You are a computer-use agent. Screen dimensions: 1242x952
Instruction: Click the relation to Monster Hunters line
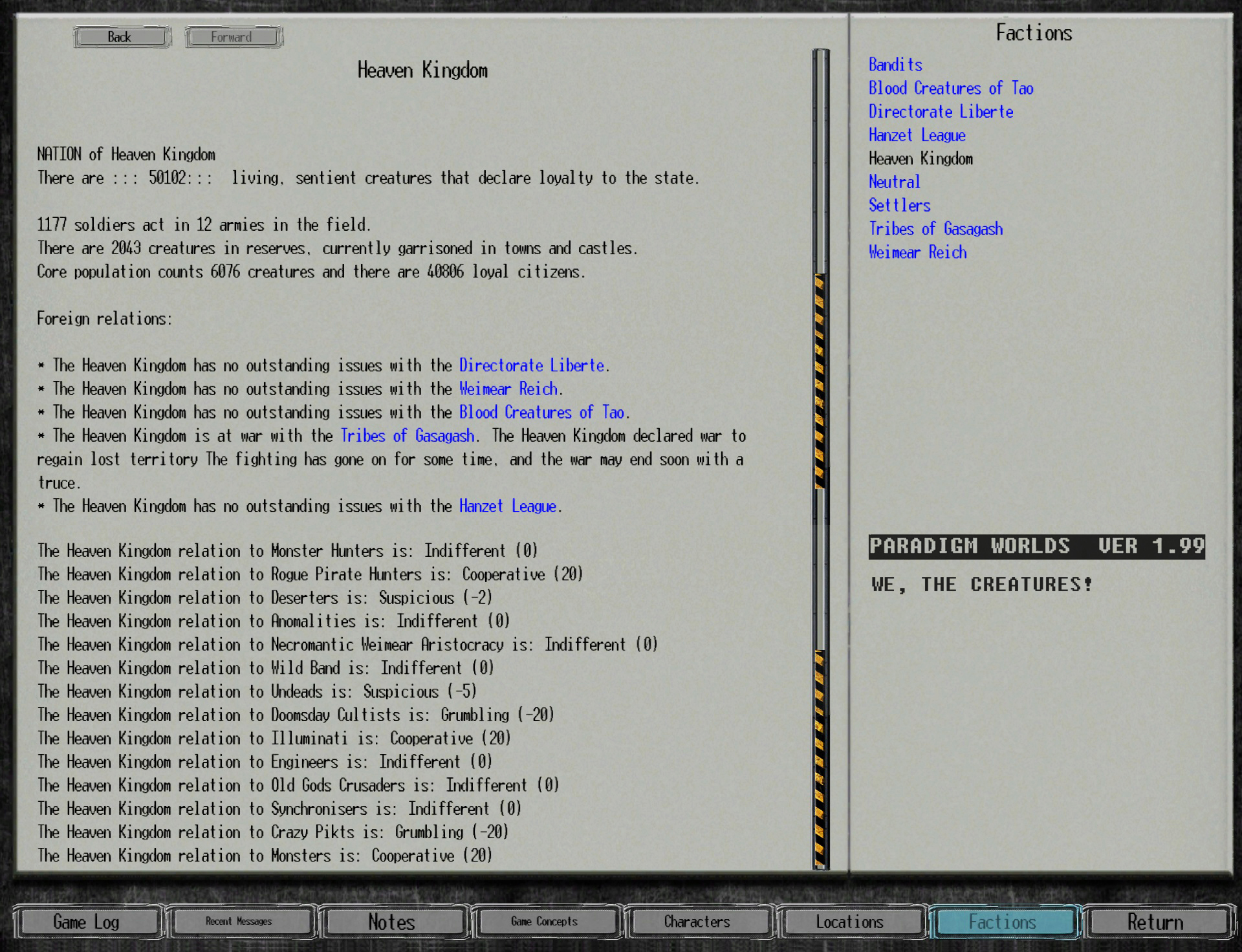[x=288, y=550]
